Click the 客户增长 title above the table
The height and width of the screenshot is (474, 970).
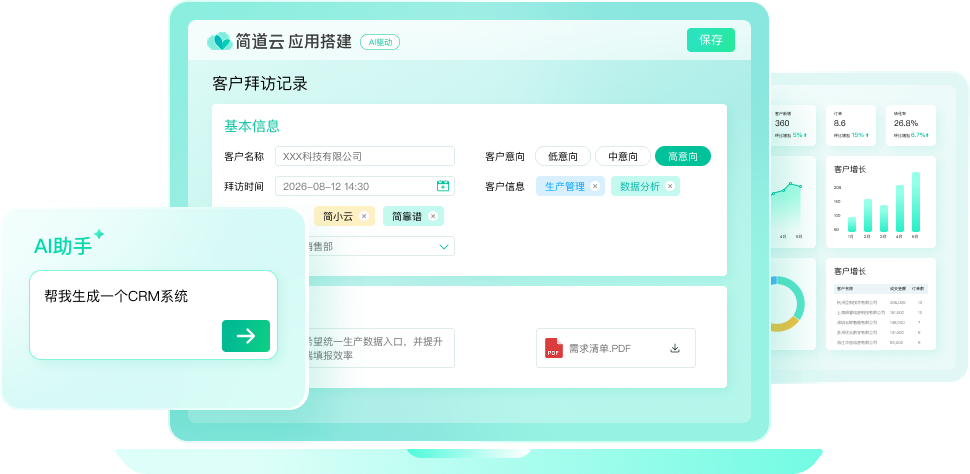coord(849,271)
